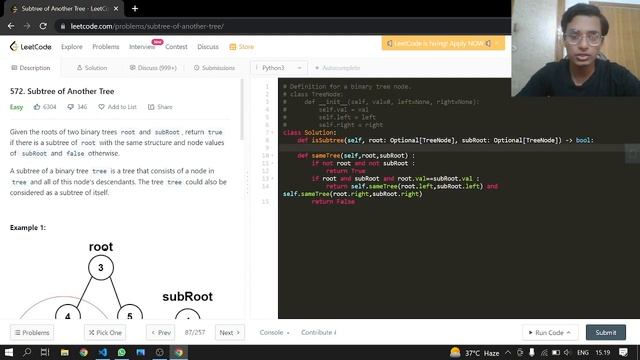Reload the page with refresh icon
This screenshot has height=360, width=640.
click(43, 26)
